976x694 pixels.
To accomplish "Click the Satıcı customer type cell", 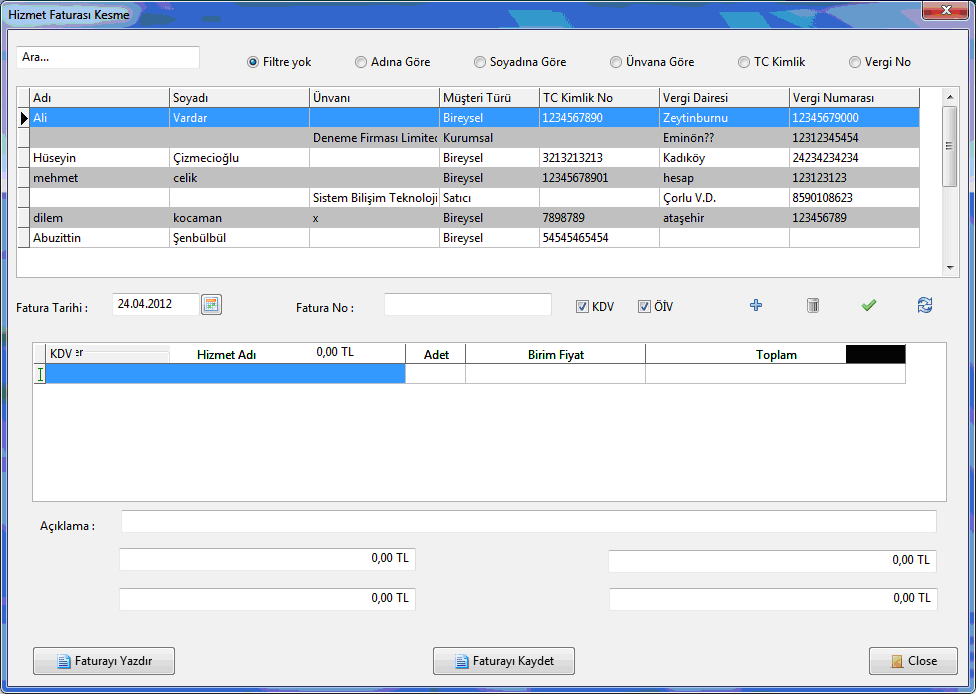I will coord(490,197).
